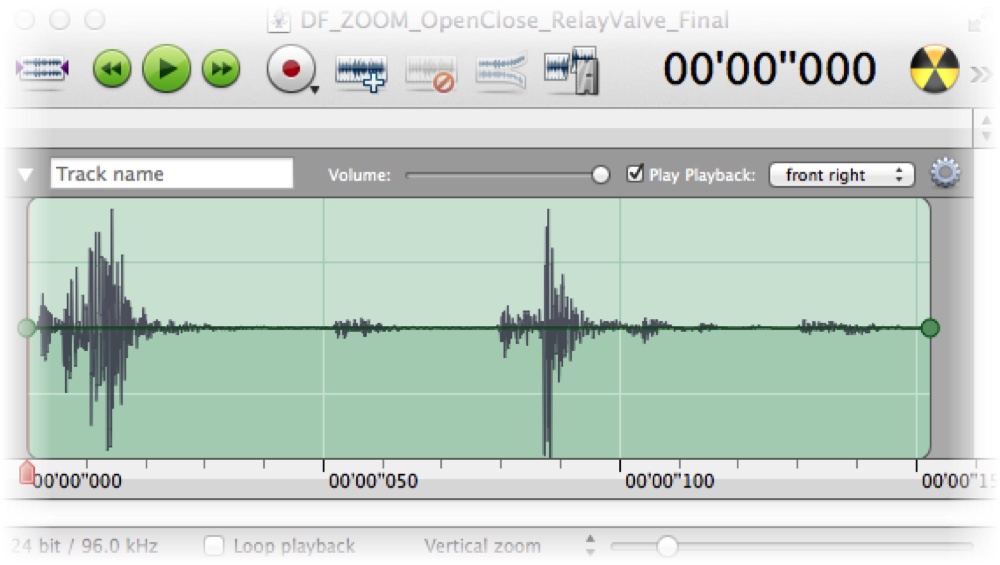The image size is (1000, 565).
Task: Click the remove waveform track icon
Action: tap(431, 74)
